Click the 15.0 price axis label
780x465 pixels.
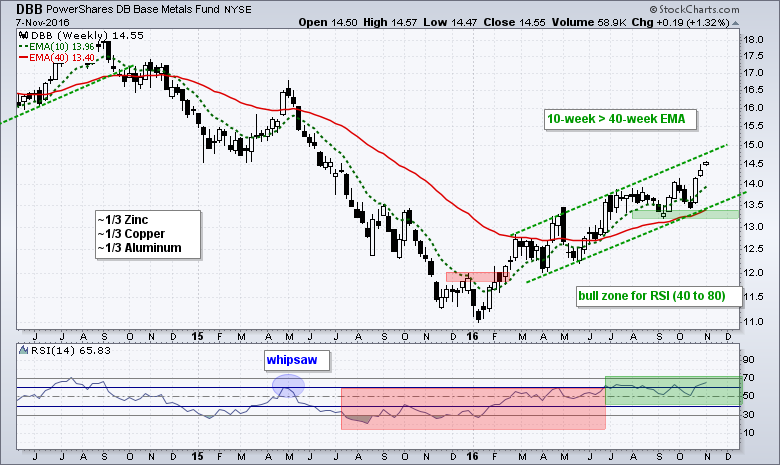click(753, 145)
